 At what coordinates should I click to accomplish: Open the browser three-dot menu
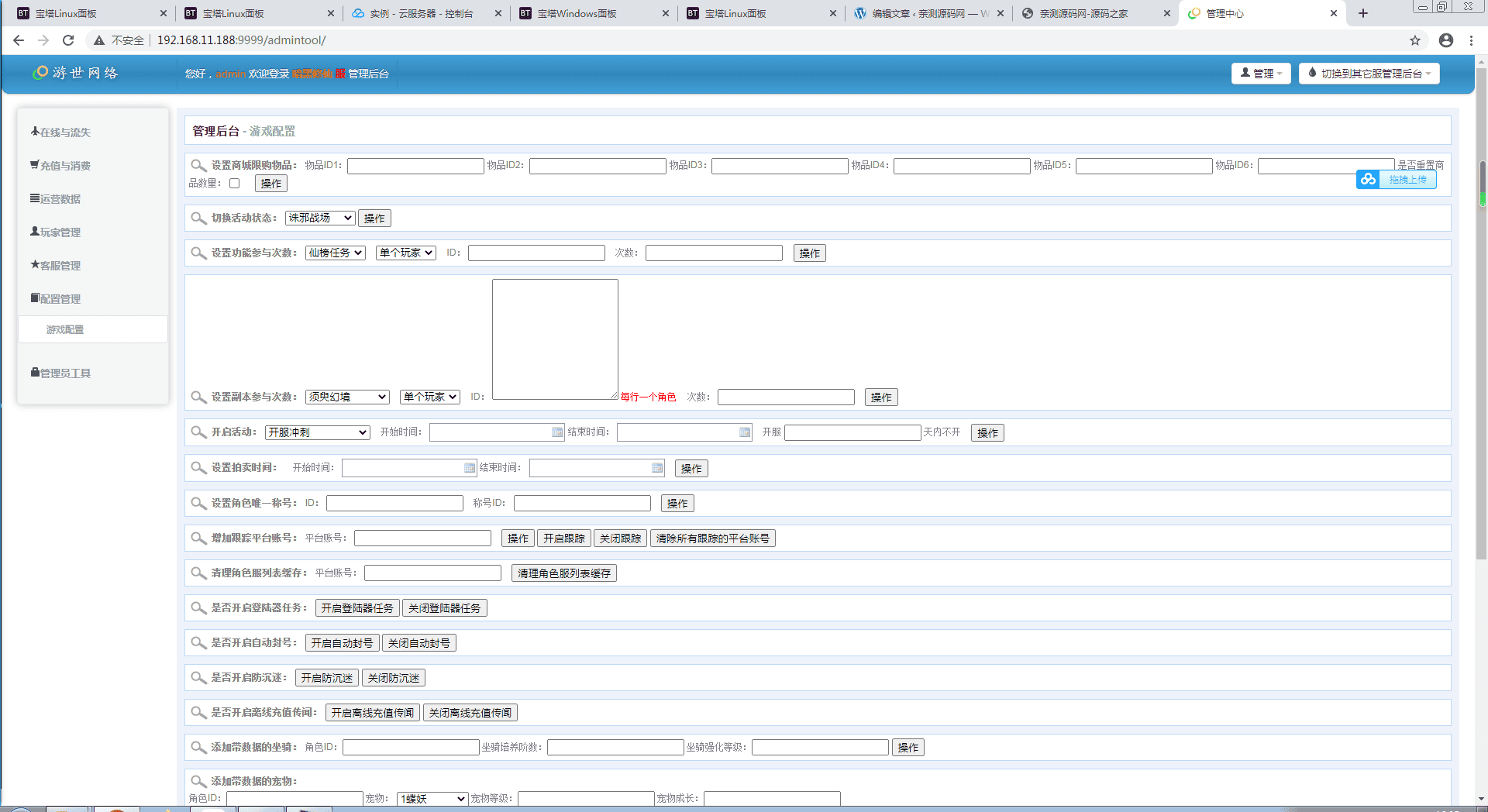tap(1471, 40)
